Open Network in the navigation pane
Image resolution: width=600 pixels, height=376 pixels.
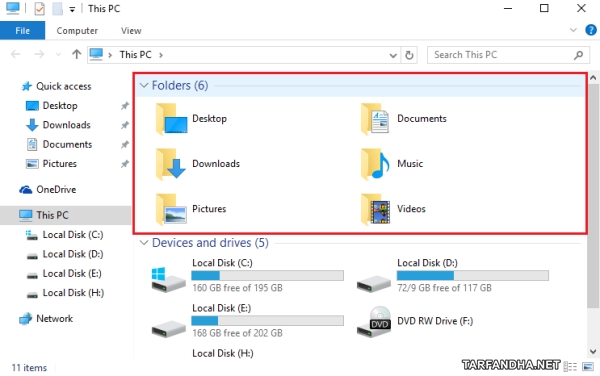[54, 319]
